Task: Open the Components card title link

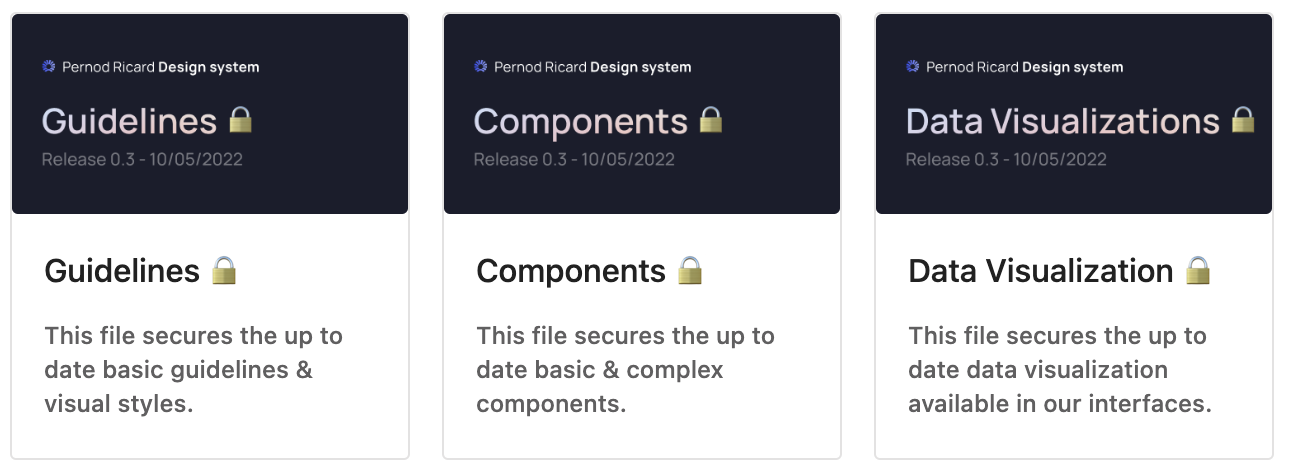Action: [x=570, y=271]
